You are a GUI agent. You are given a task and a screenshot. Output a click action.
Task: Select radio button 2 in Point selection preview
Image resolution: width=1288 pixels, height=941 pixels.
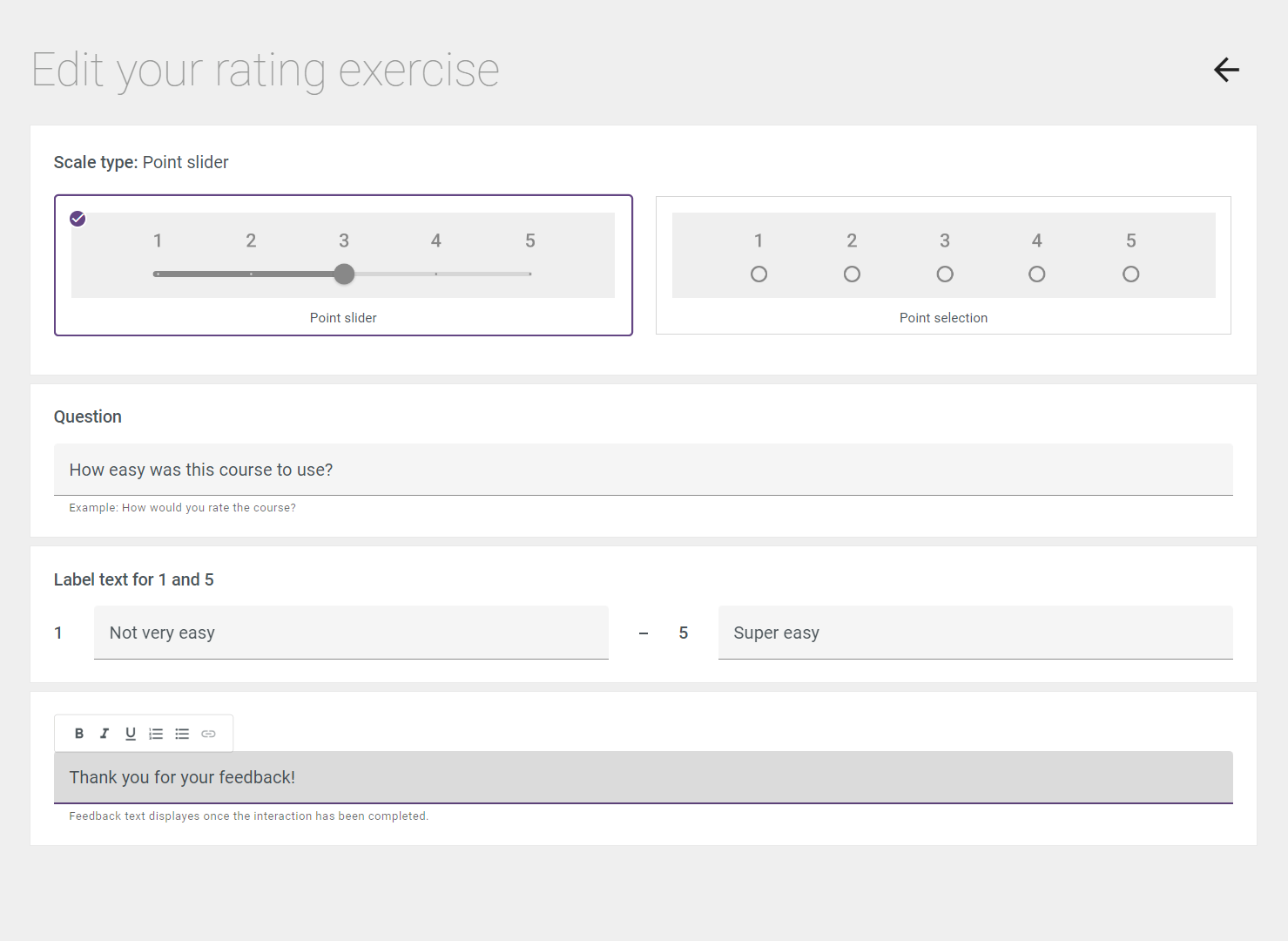pyautogui.click(x=852, y=274)
